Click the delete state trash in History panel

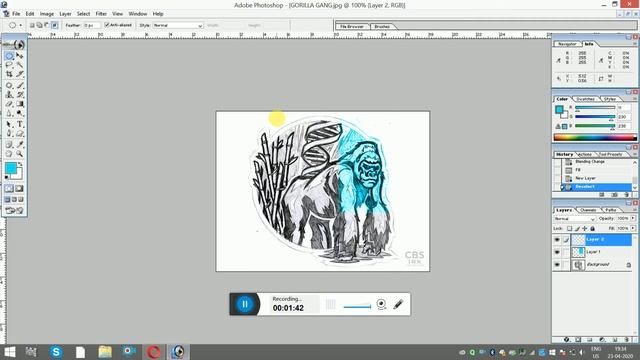[627, 195]
